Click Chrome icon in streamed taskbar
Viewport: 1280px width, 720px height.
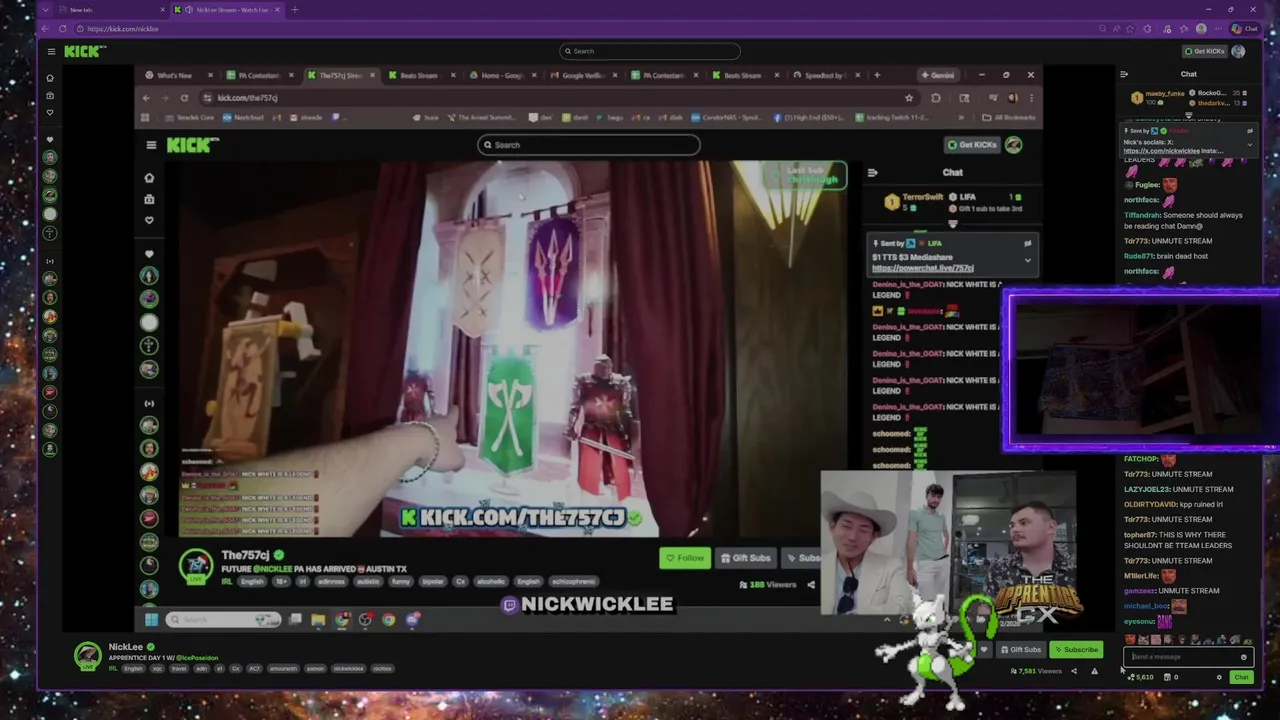389,620
